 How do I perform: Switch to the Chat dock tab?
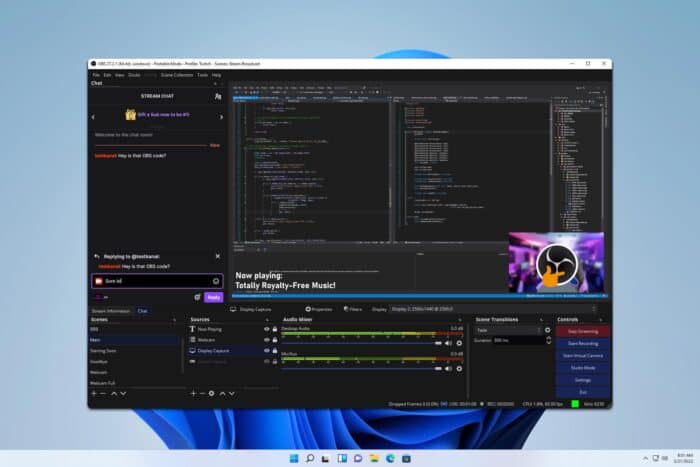point(142,311)
